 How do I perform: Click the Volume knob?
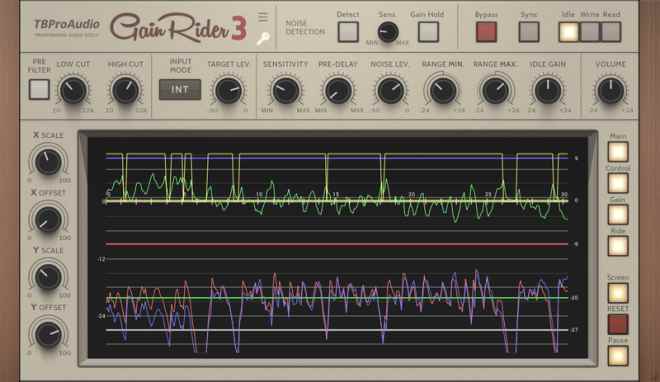coord(610,90)
